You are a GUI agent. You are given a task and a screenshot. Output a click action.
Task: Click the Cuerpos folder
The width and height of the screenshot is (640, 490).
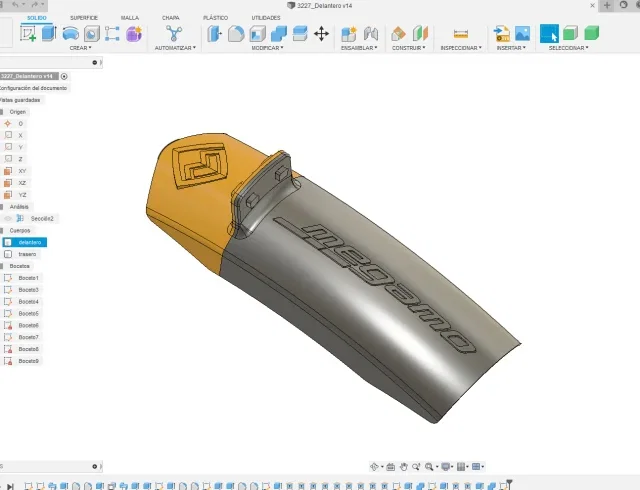[x=20, y=231]
